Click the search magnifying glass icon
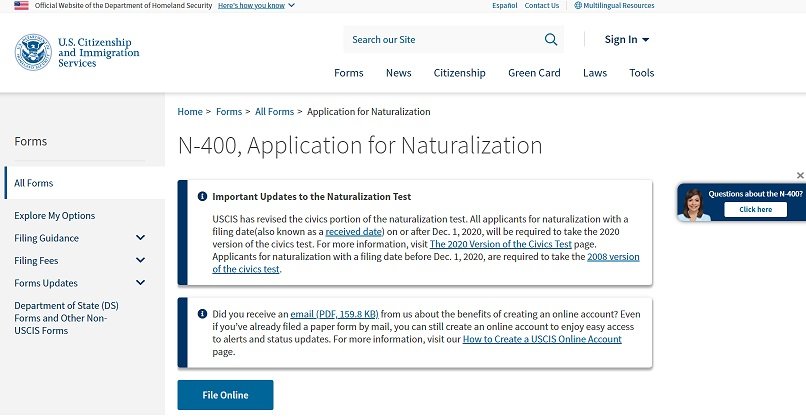Image resolution: width=806 pixels, height=419 pixels. [551, 40]
